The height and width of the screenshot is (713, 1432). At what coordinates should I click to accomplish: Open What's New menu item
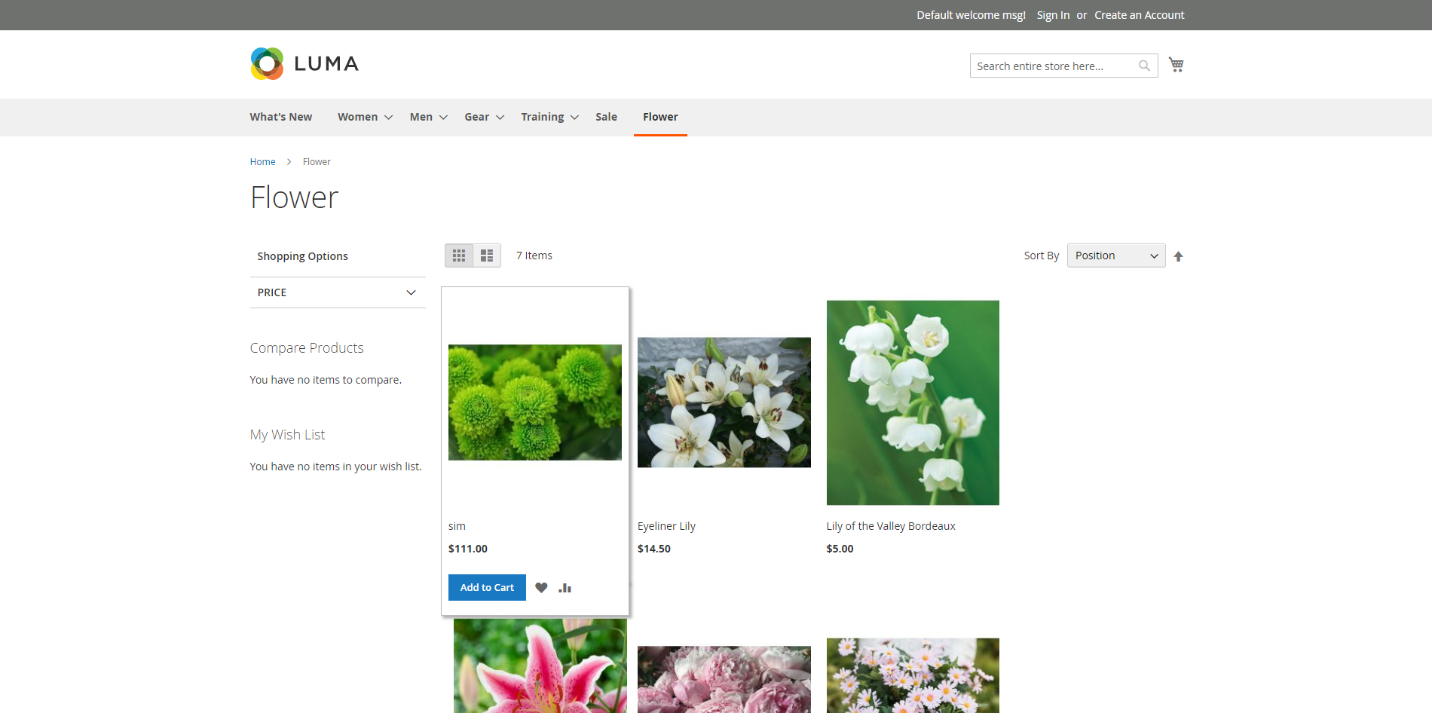click(281, 117)
